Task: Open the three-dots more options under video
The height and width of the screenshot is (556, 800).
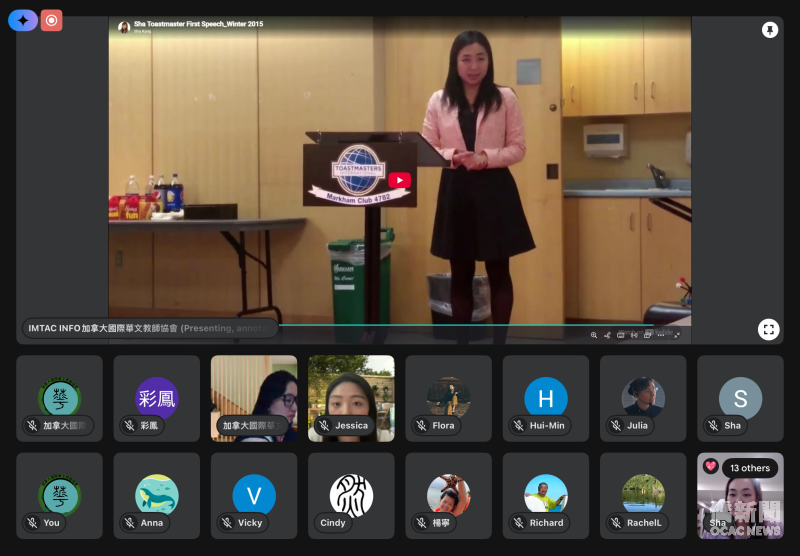Action: tap(661, 335)
